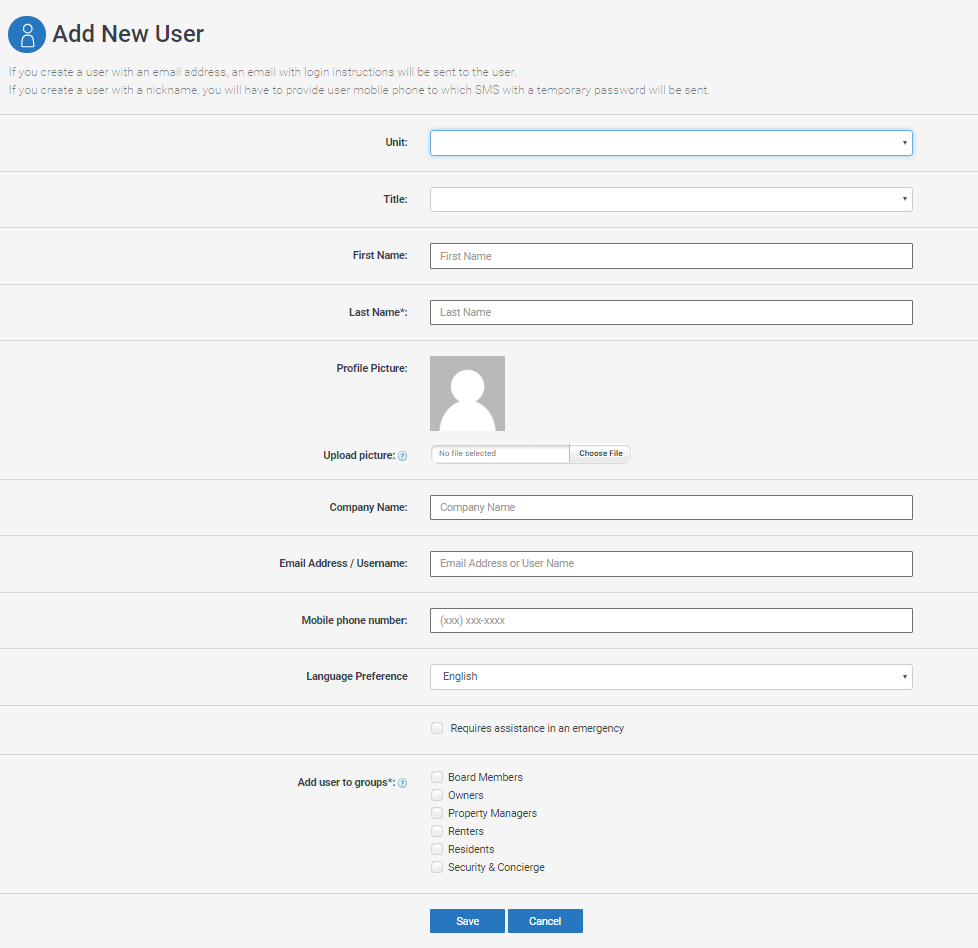
Task: Click the default profile picture avatar
Action: [467, 393]
